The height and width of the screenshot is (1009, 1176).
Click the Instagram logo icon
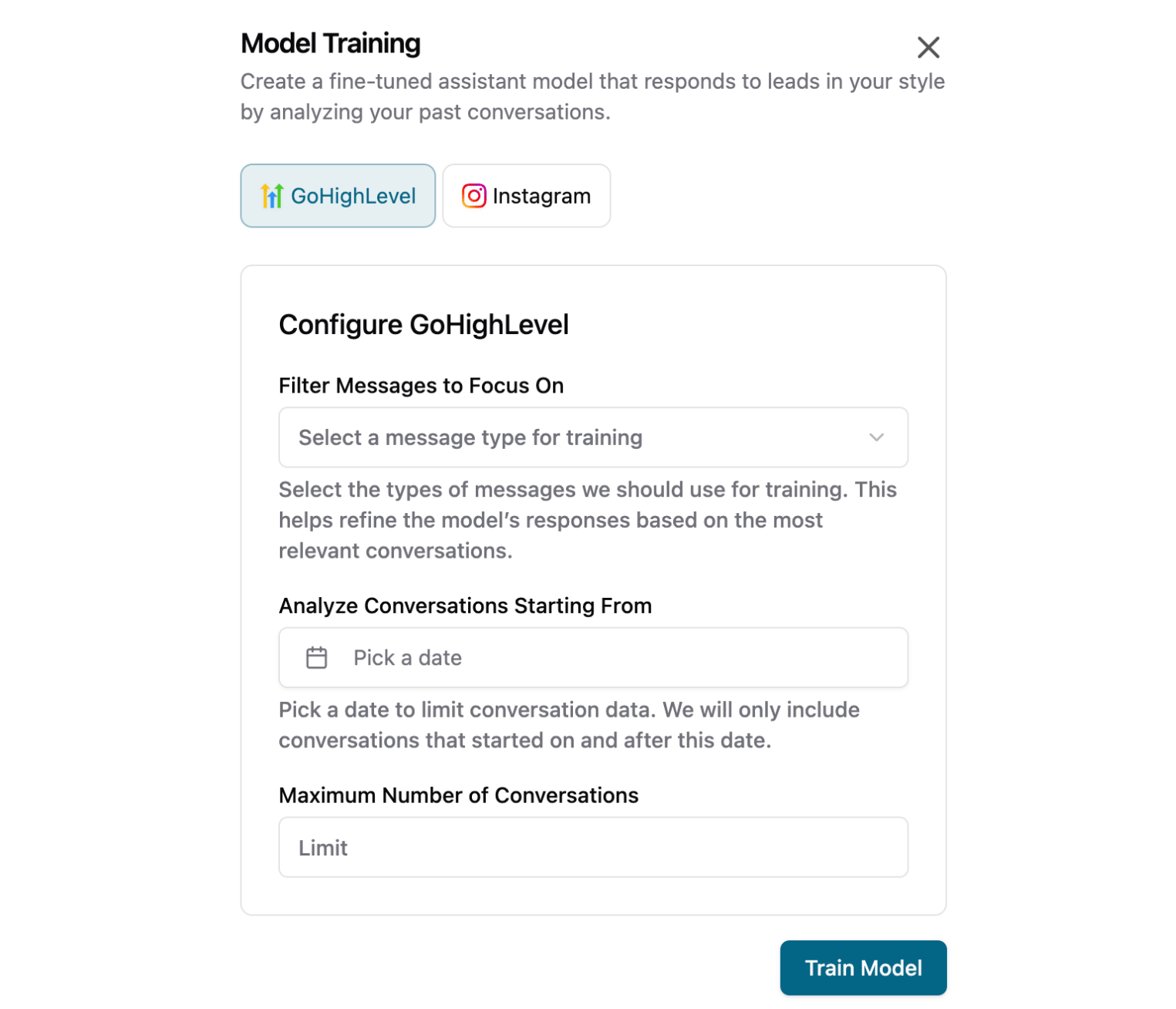click(473, 196)
